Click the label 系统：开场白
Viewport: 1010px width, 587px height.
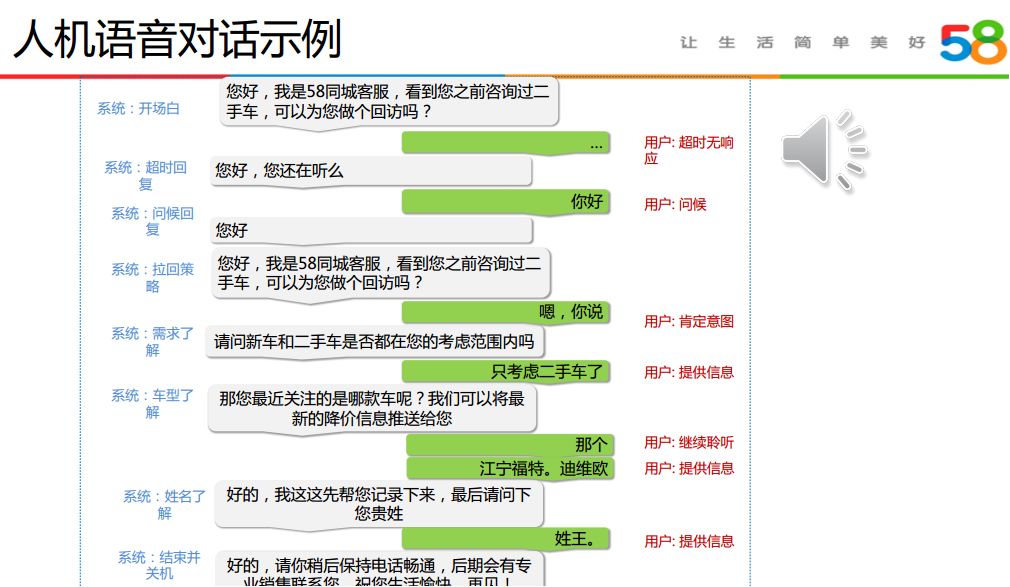point(138,108)
